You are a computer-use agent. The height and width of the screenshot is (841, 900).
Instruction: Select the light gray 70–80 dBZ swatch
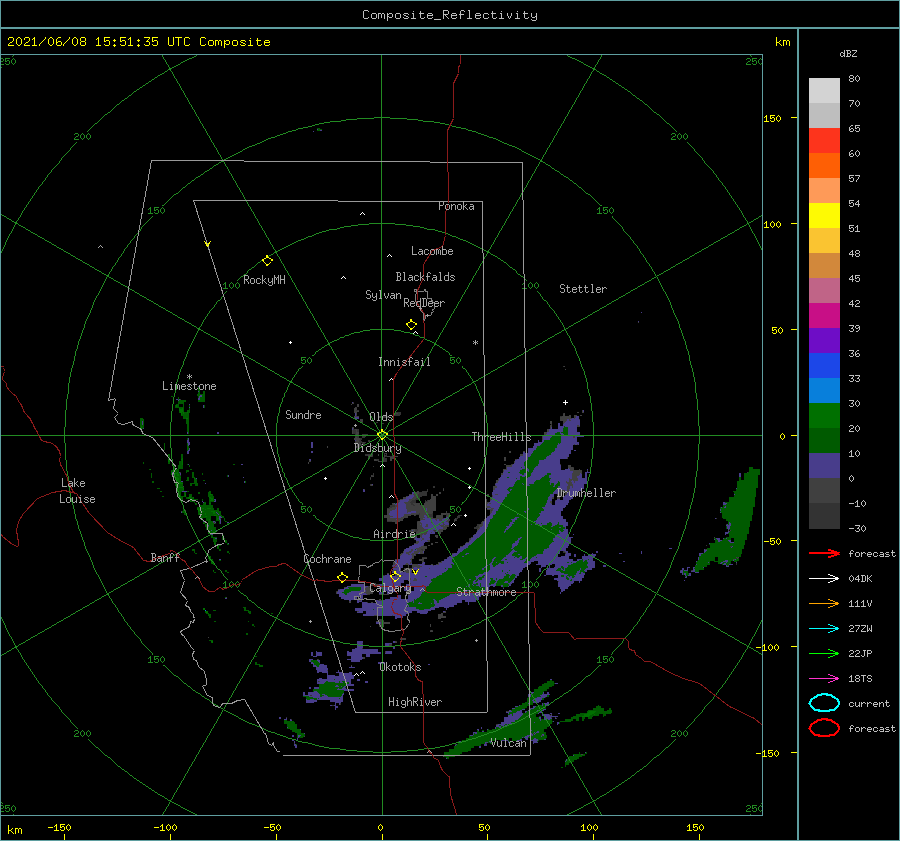pyautogui.click(x=824, y=91)
